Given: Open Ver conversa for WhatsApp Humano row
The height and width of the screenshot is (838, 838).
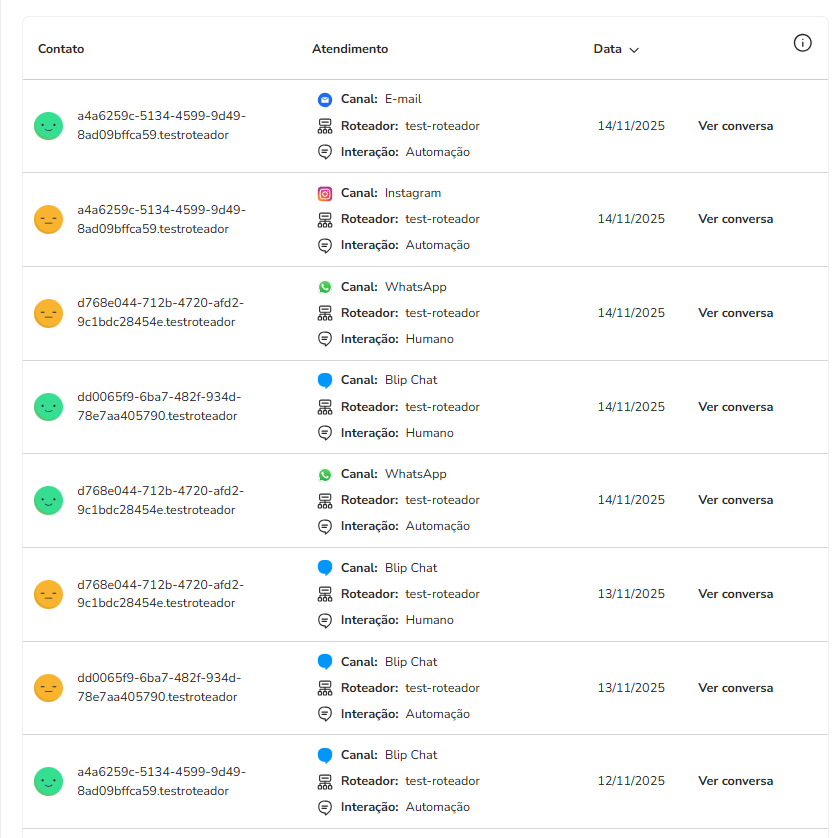Looking at the screenshot, I should 735,313.
